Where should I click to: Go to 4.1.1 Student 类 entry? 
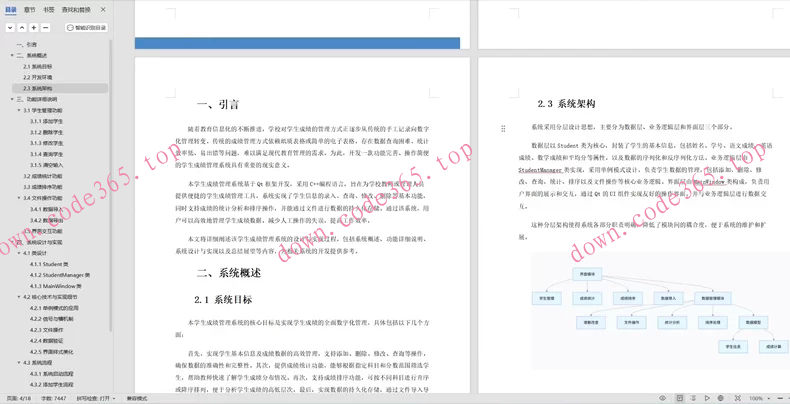(49, 264)
